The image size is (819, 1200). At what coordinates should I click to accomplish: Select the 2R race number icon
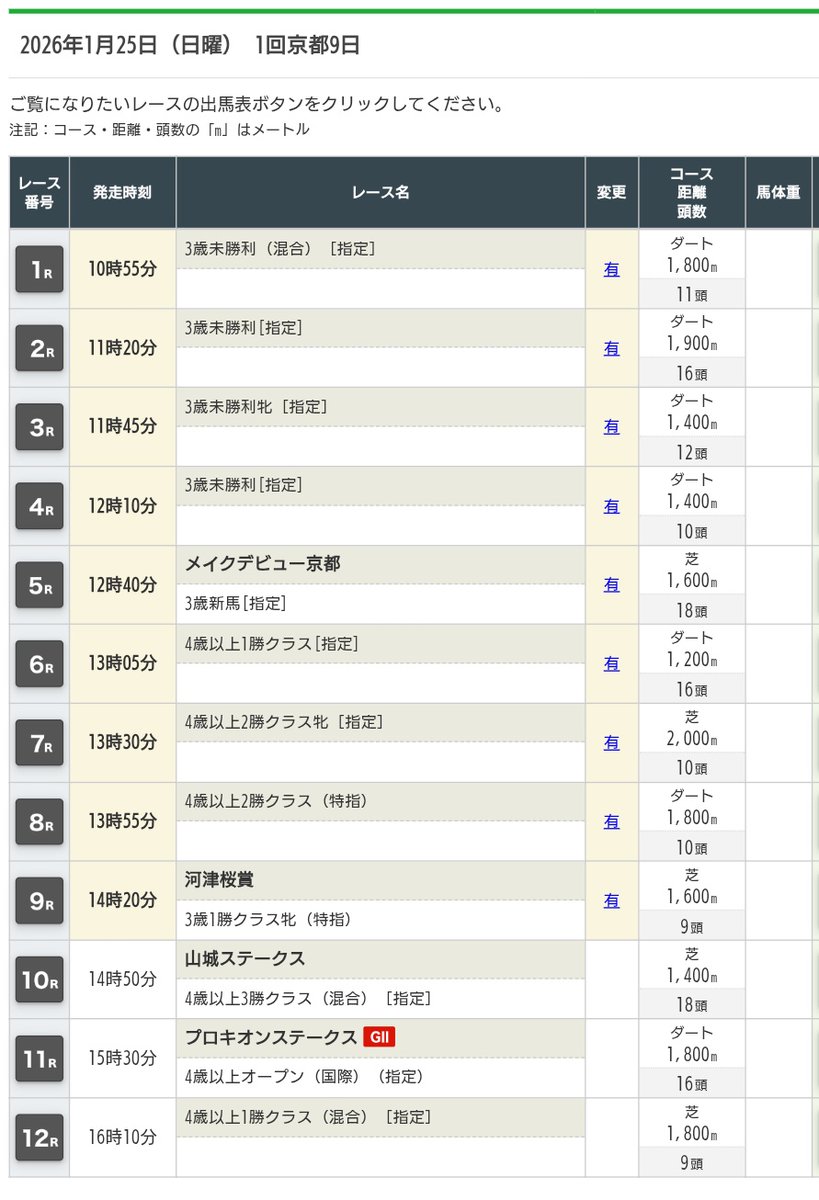point(39,348)
